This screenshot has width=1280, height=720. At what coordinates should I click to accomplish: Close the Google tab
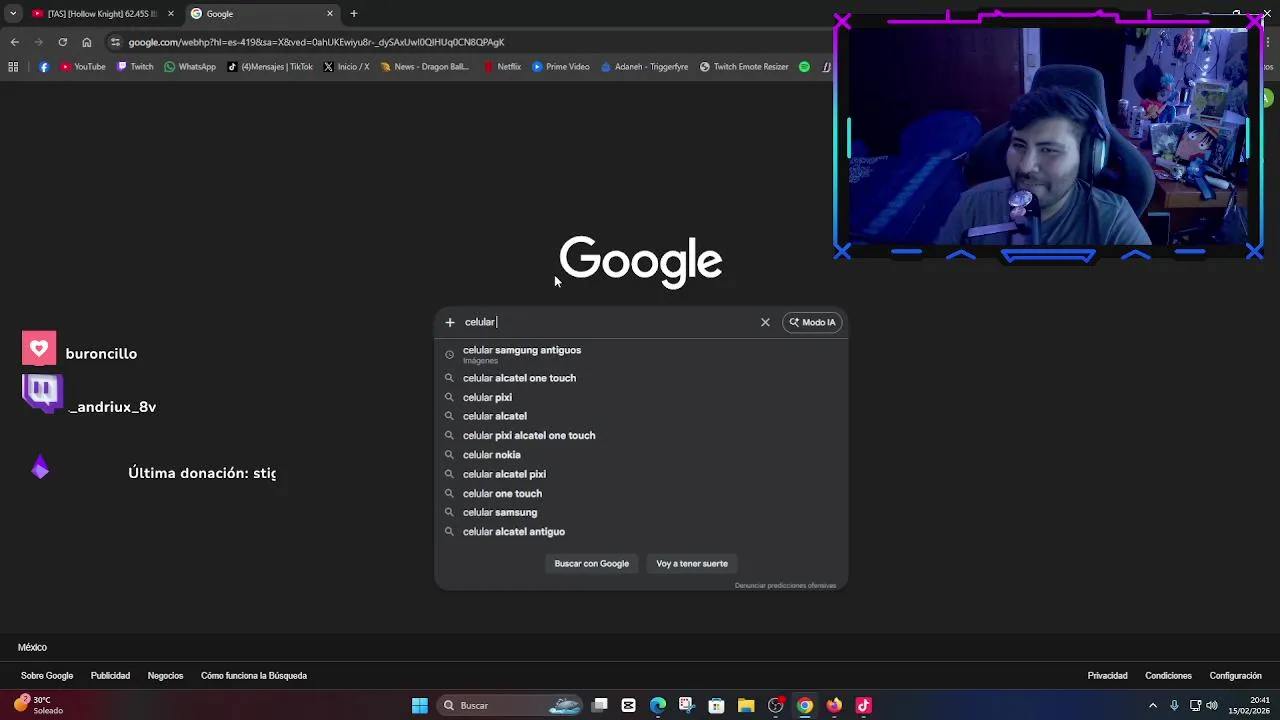[x=330, y=14]
